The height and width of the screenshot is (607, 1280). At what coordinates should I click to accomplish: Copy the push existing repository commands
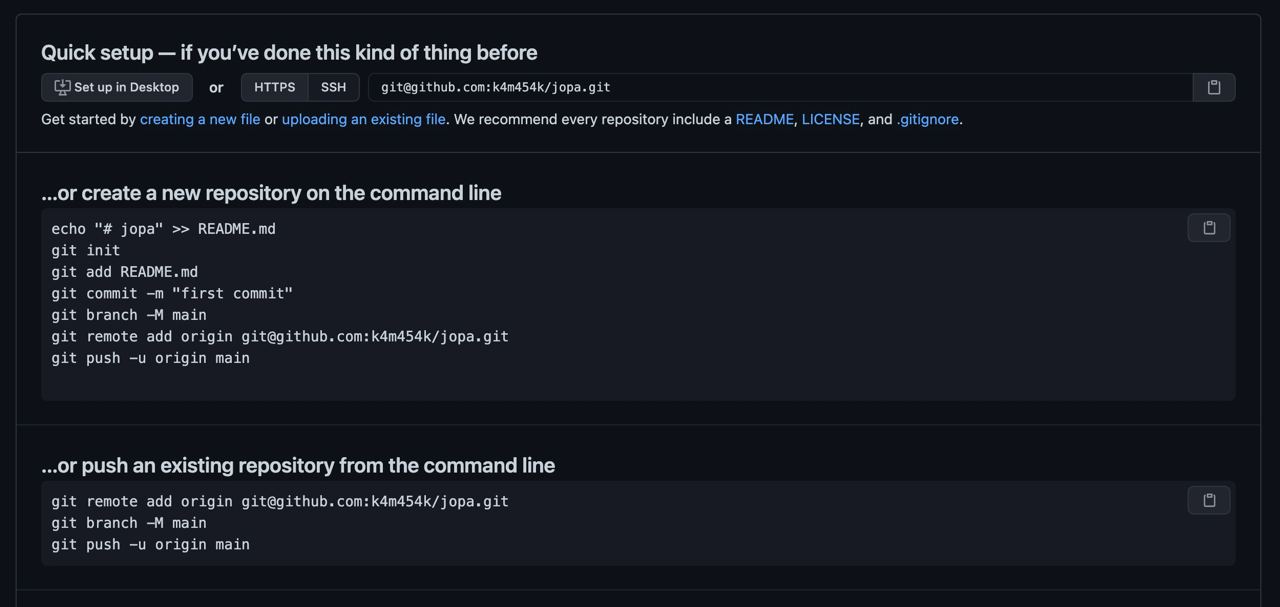tap(1209, 500)
